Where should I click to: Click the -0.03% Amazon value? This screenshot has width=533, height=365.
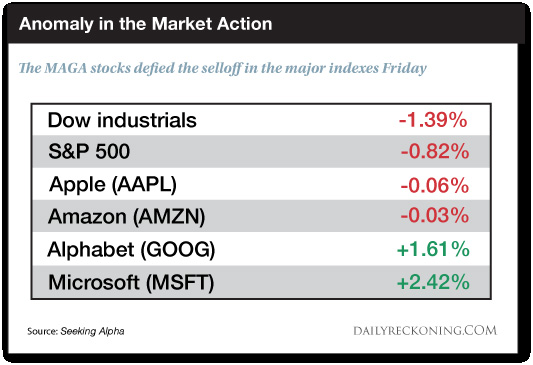435,215
